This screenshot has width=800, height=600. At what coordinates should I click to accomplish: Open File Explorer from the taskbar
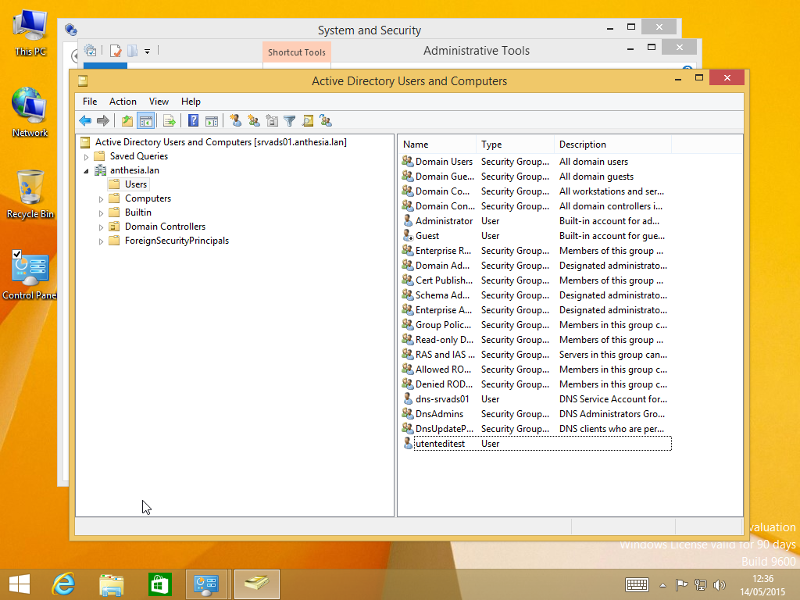click(111, 585)
